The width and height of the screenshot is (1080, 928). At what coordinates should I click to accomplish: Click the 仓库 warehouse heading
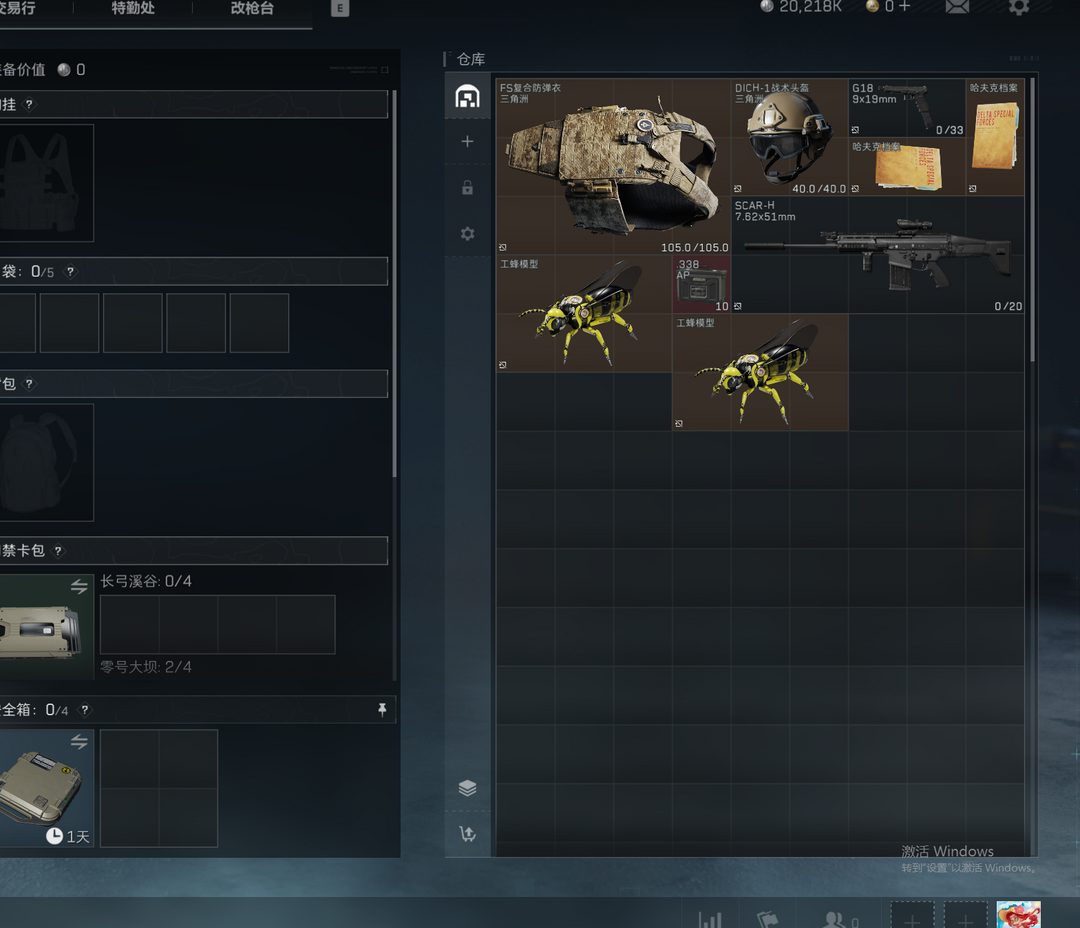pyautogui.click(x=471, y=59)
